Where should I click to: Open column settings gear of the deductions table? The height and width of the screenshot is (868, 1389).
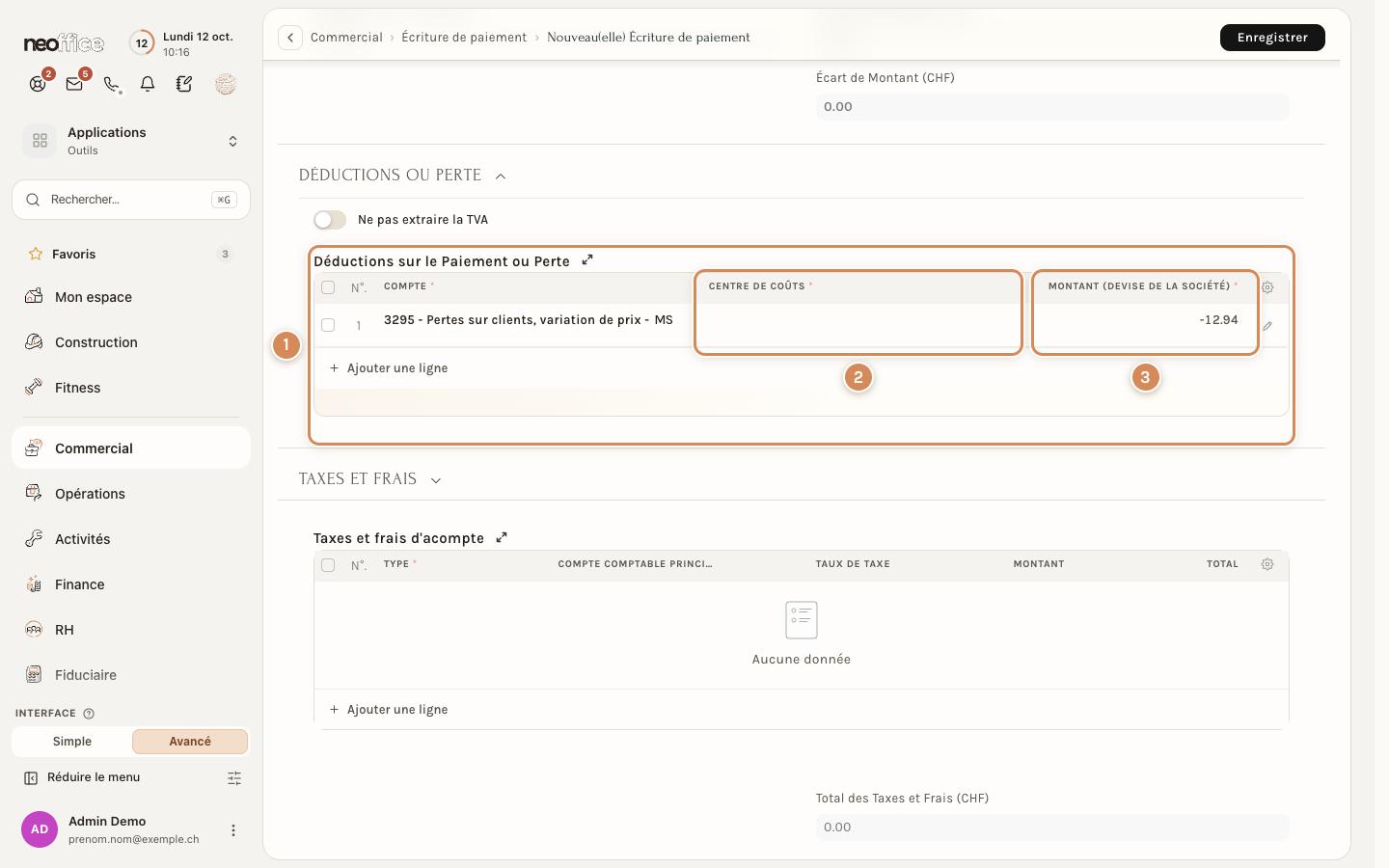click(x=1267, y=287)
